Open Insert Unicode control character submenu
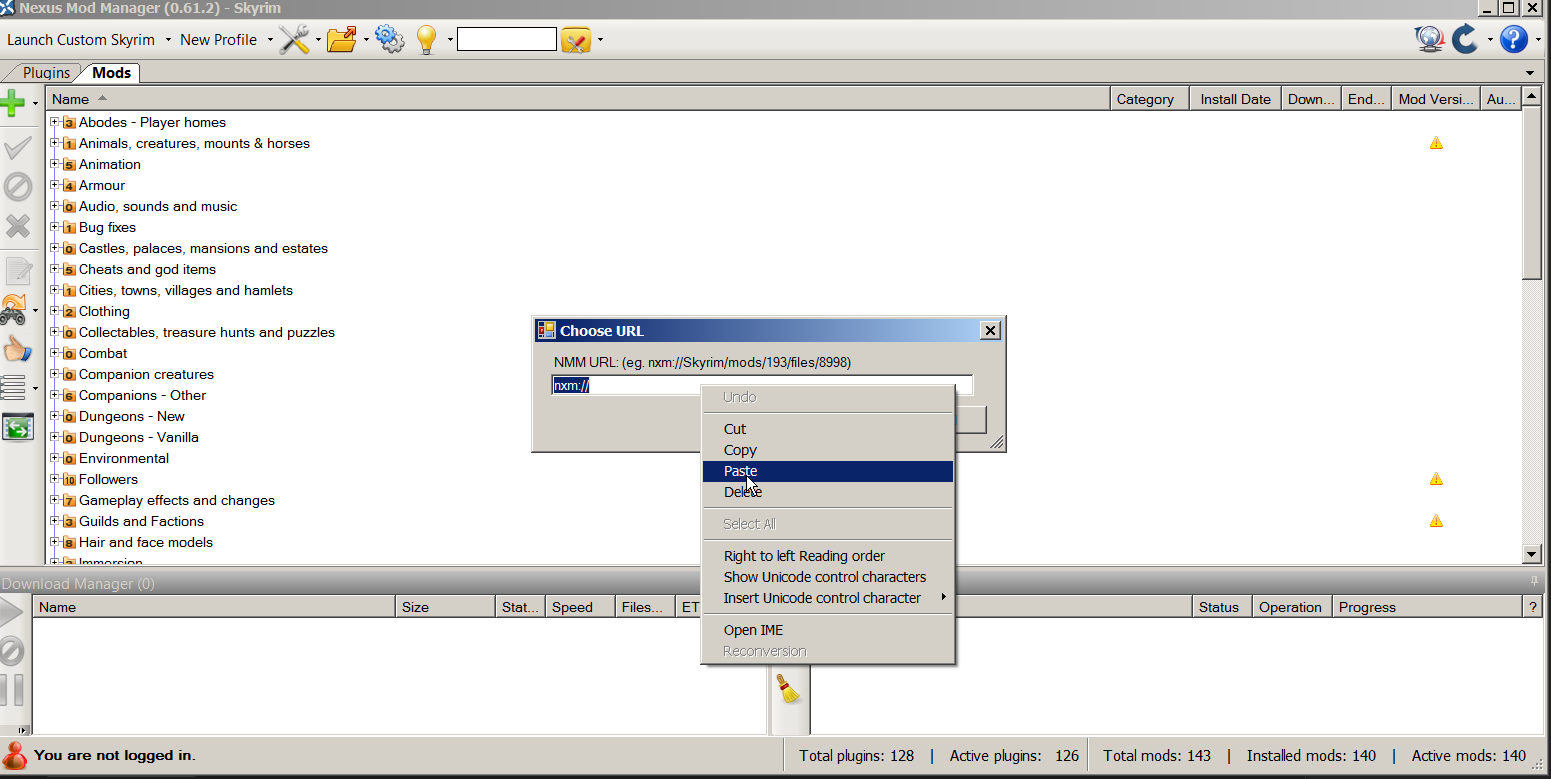Image resolution: width=1551 pixels, height=779 pixels. [828, 598]
